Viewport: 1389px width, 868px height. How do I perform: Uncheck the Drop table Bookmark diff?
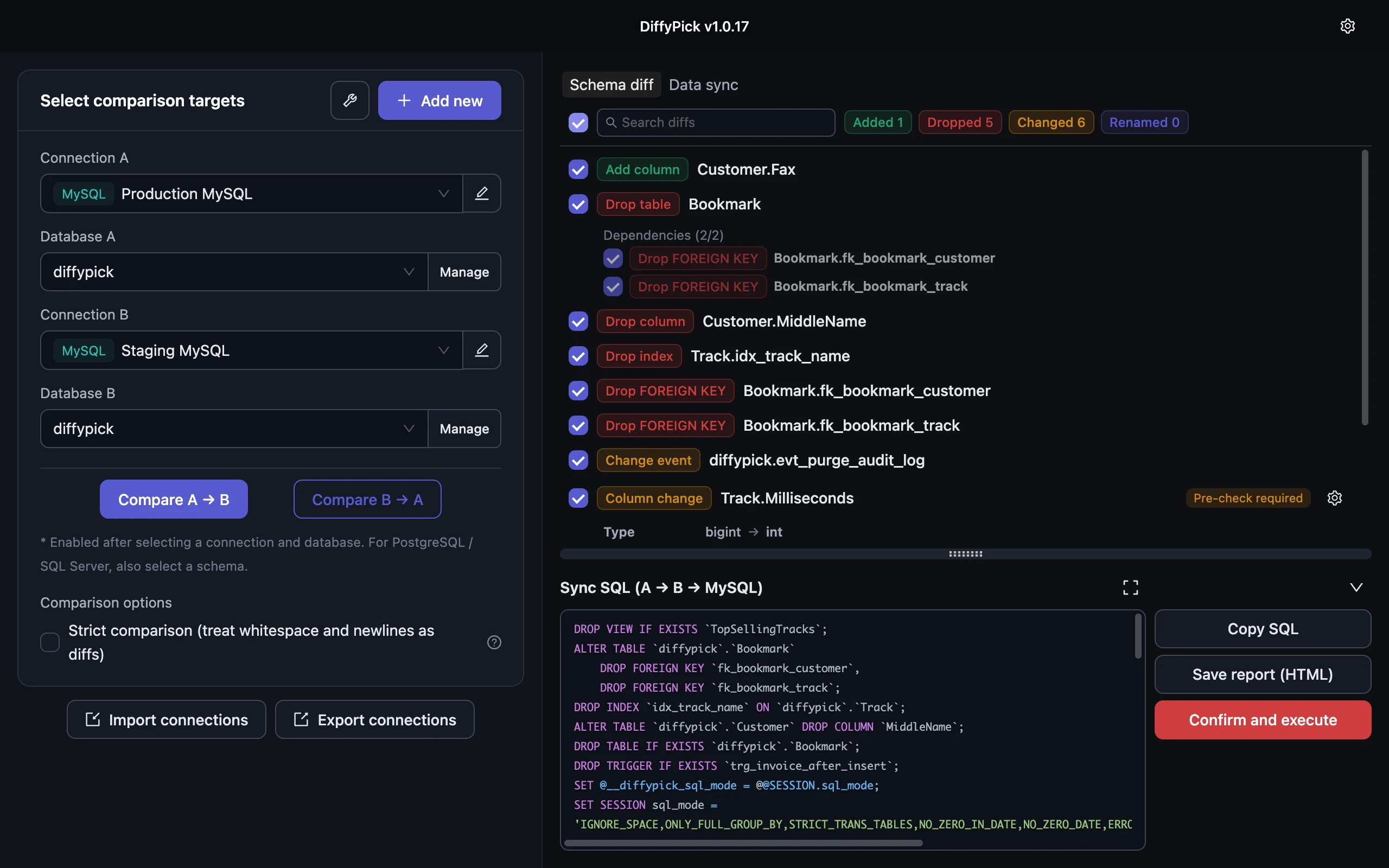(578, 204)
